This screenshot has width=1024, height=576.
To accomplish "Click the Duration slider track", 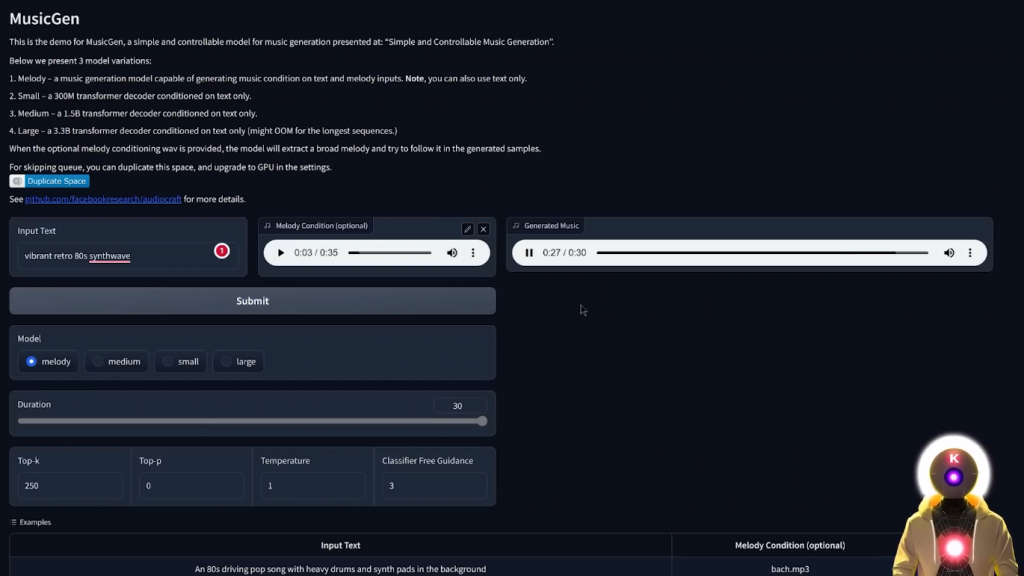I will (252, 421).
